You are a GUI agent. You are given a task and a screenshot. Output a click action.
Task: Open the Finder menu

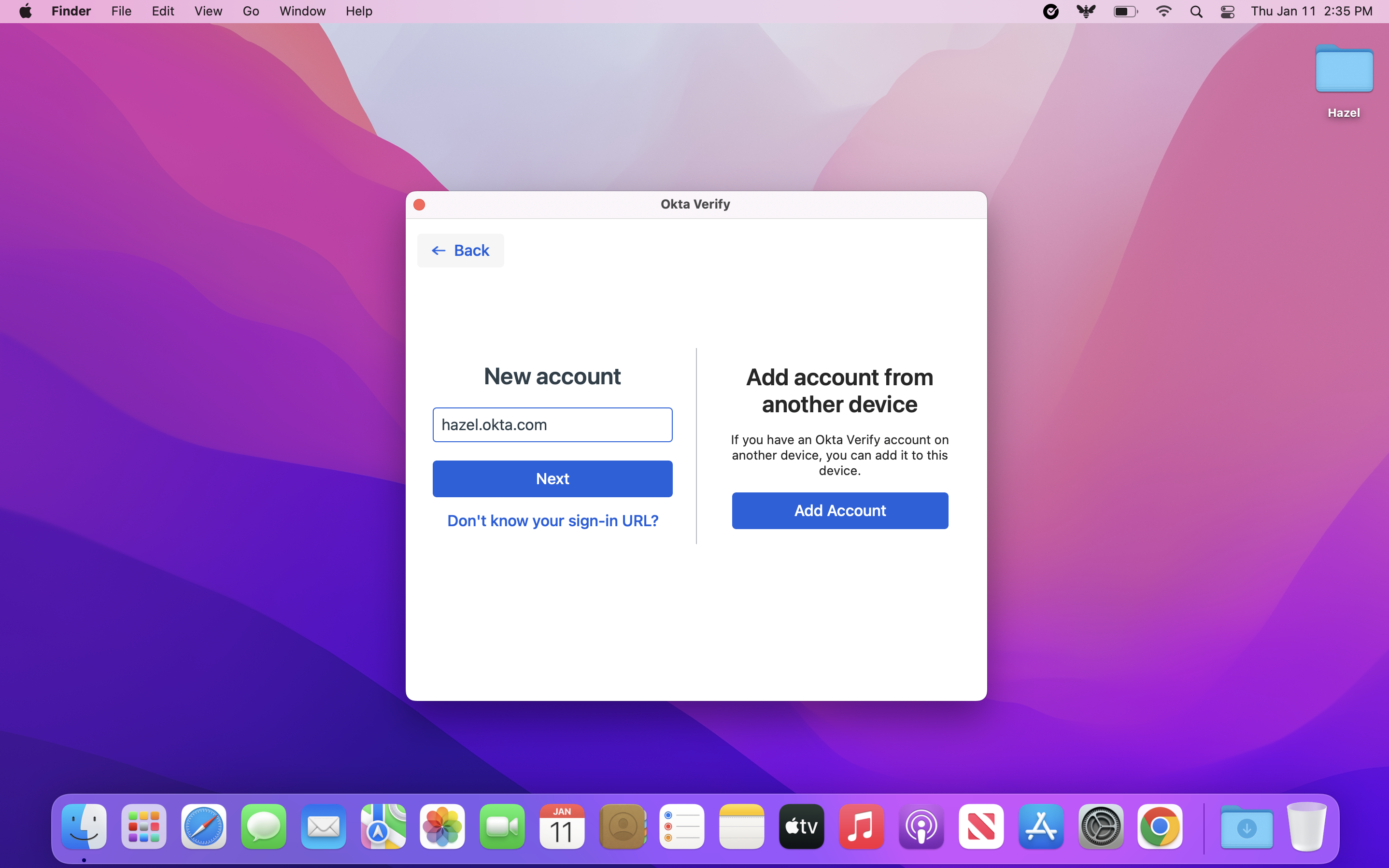[x=71, y=11]
